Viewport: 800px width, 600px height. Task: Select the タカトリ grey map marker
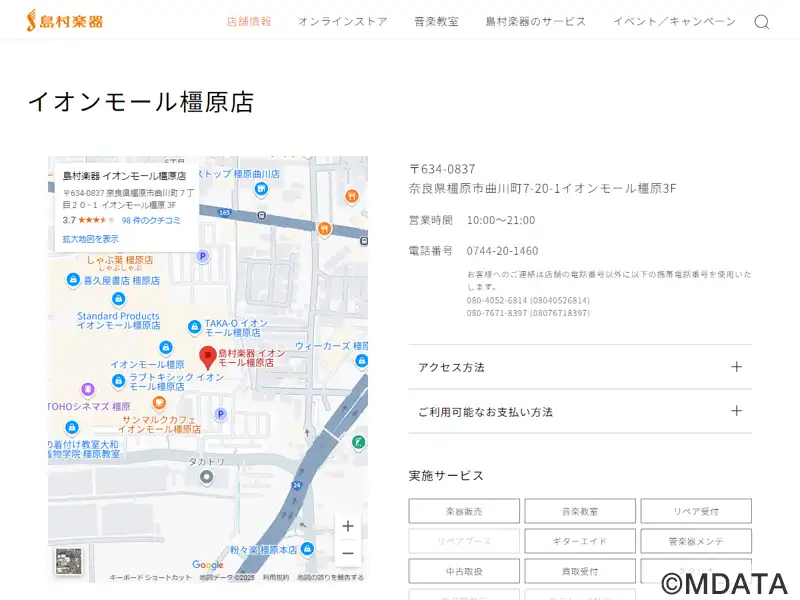tap(207, 477)
